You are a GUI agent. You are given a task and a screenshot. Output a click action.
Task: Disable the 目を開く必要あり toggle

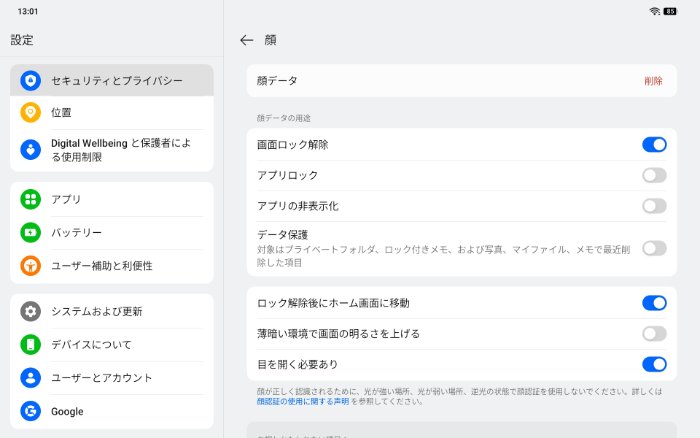[654, 364]
